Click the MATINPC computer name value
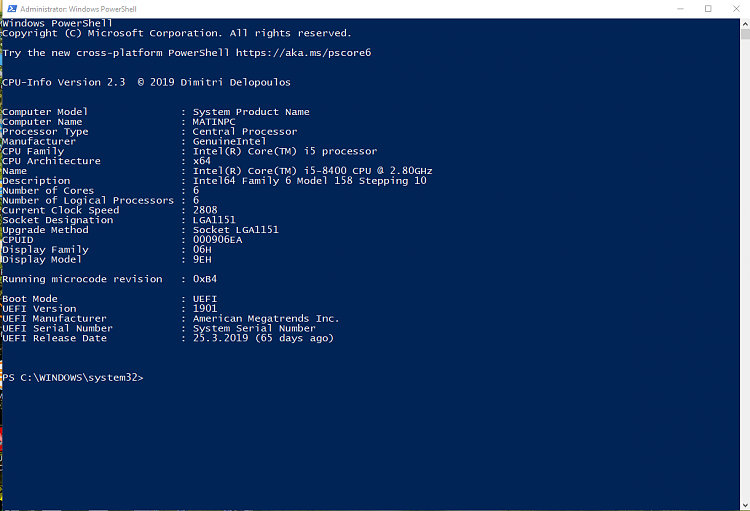Screen dimensions: 750x511 (214, 122)
